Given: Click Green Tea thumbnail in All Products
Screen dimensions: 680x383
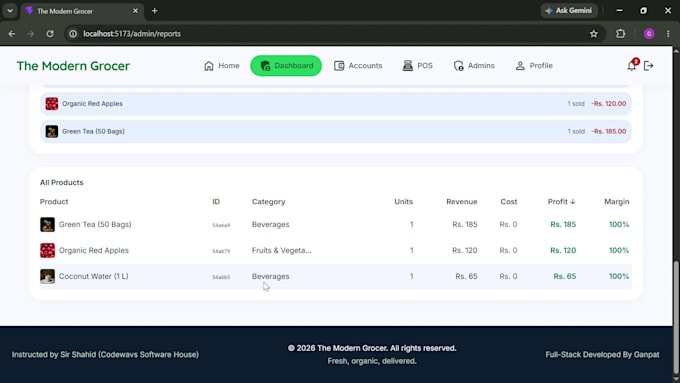Looking at the screenshot, I should [x=47, y=225].
